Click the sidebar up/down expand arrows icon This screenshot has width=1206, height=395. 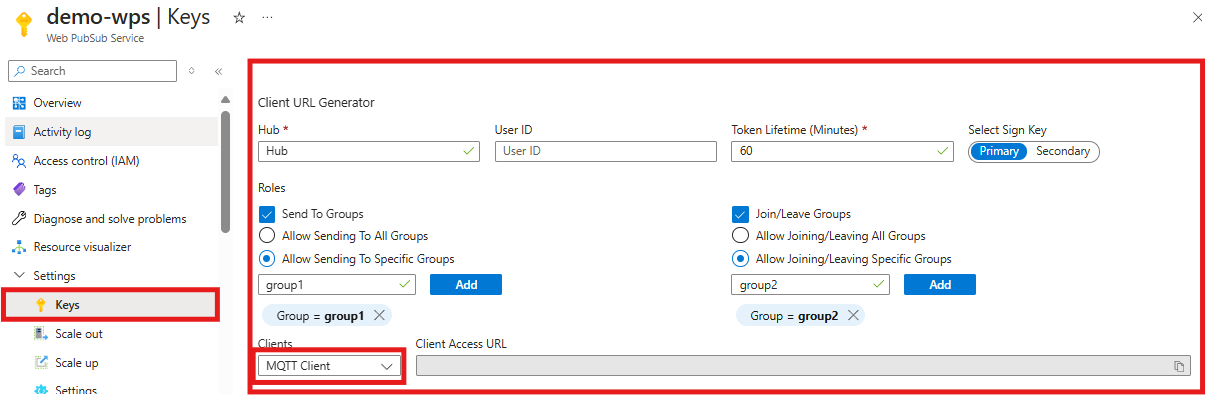pyautogui.click(x=192, y=71)
